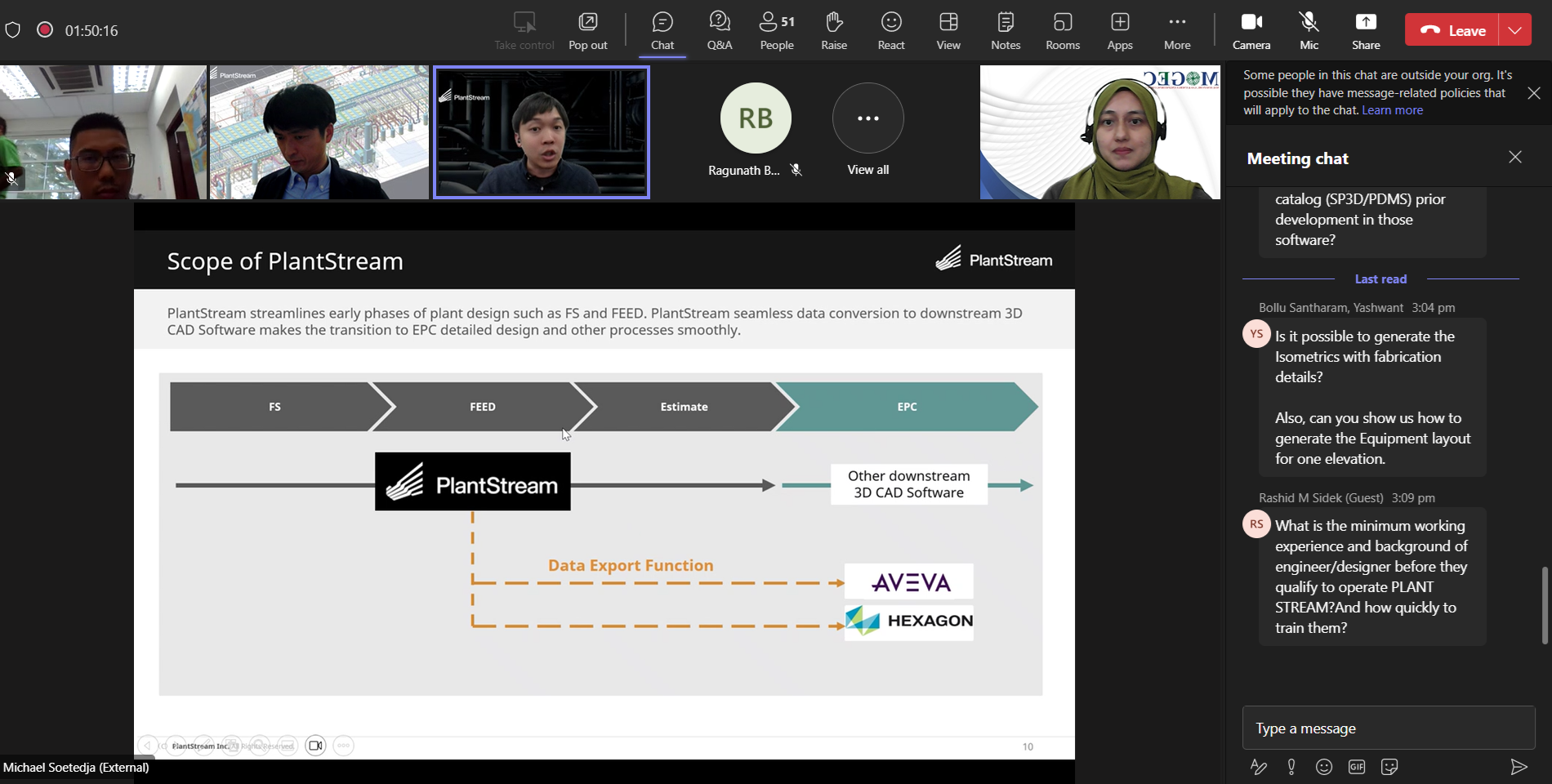Click the Take control button
This screenshot has height=784, width=1552.
point(524,30)
